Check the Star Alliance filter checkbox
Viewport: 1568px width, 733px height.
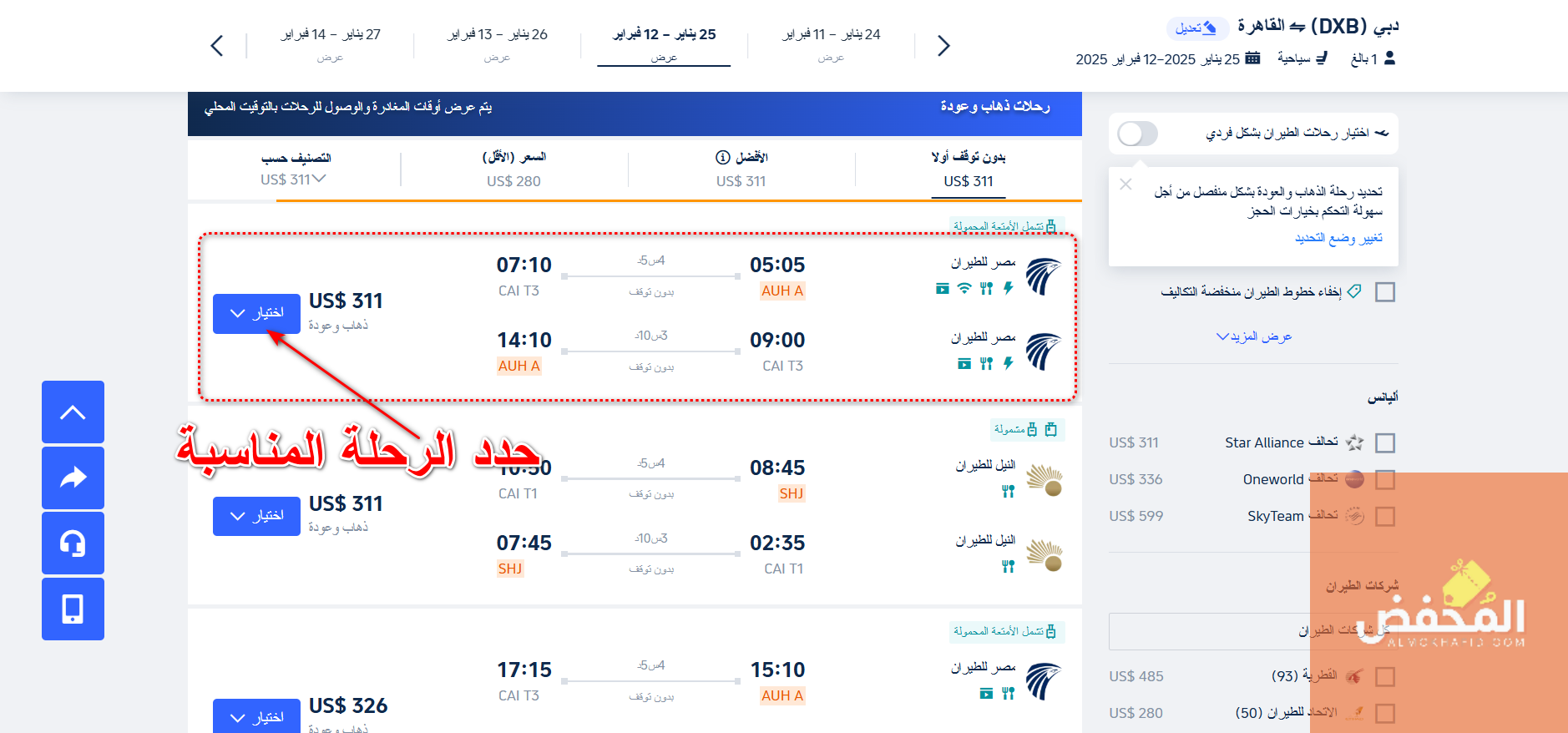coord(1385,442)
